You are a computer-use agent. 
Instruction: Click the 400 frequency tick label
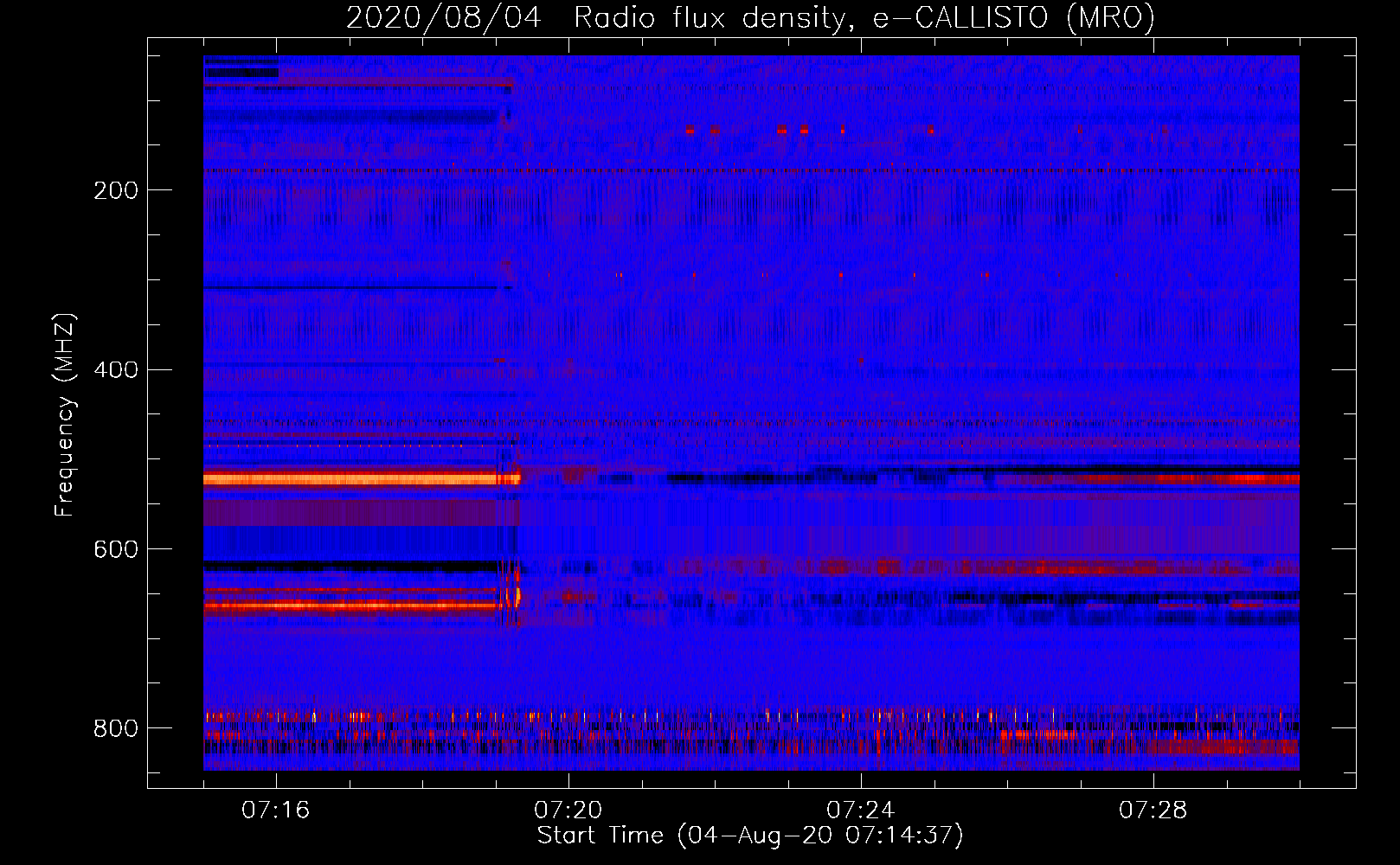coord(116,370)
